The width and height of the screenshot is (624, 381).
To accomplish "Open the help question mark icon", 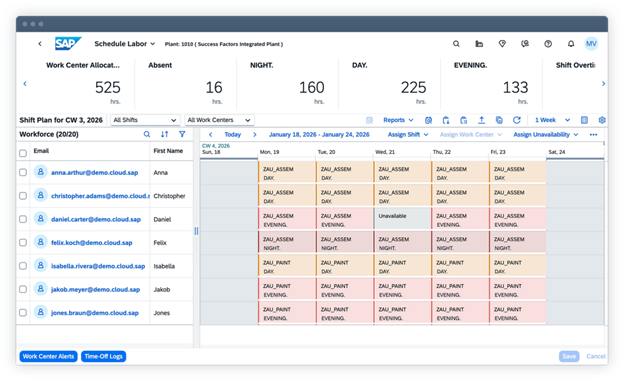I will (x=548, y=44).
